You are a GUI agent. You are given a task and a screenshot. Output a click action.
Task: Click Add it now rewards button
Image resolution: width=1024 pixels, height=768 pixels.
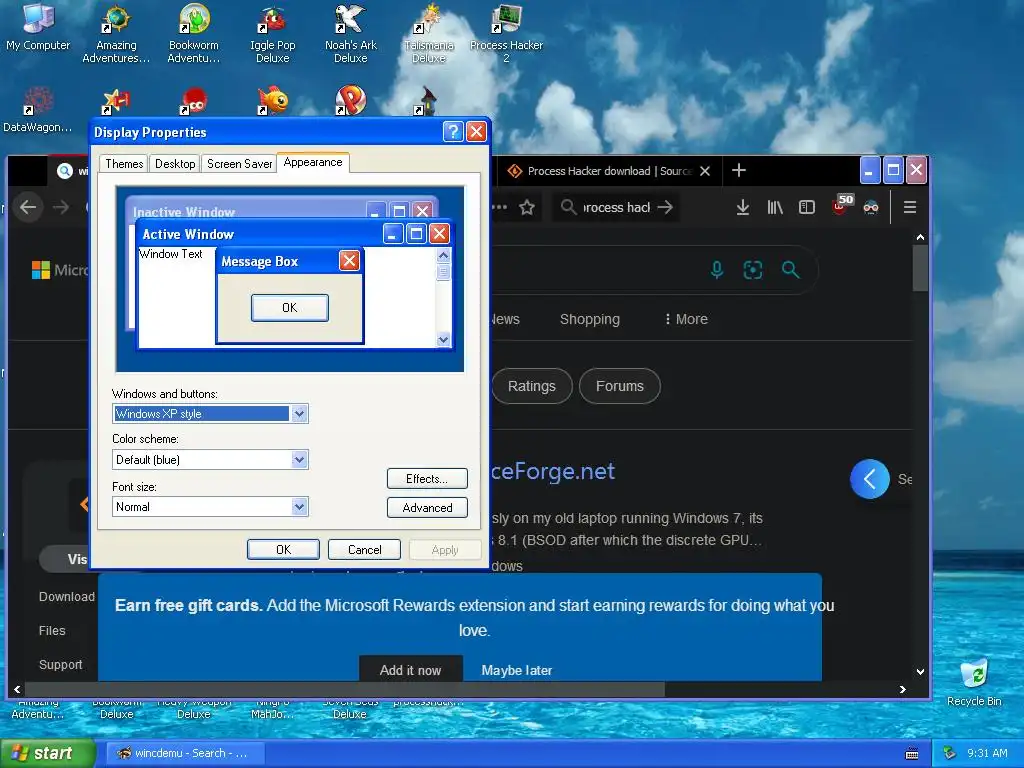tap(410, 670)
